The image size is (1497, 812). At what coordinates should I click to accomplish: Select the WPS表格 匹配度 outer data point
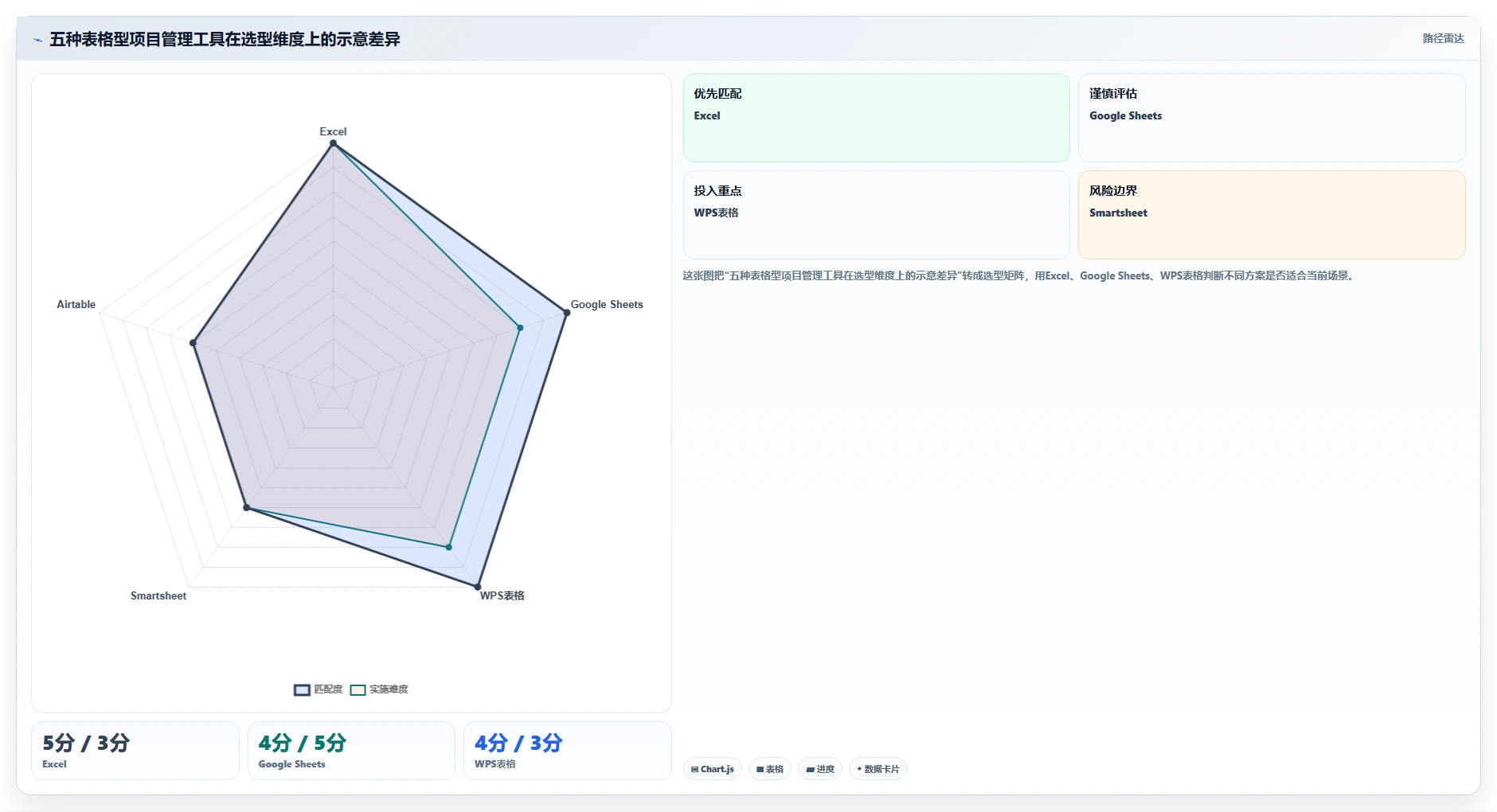478,587
